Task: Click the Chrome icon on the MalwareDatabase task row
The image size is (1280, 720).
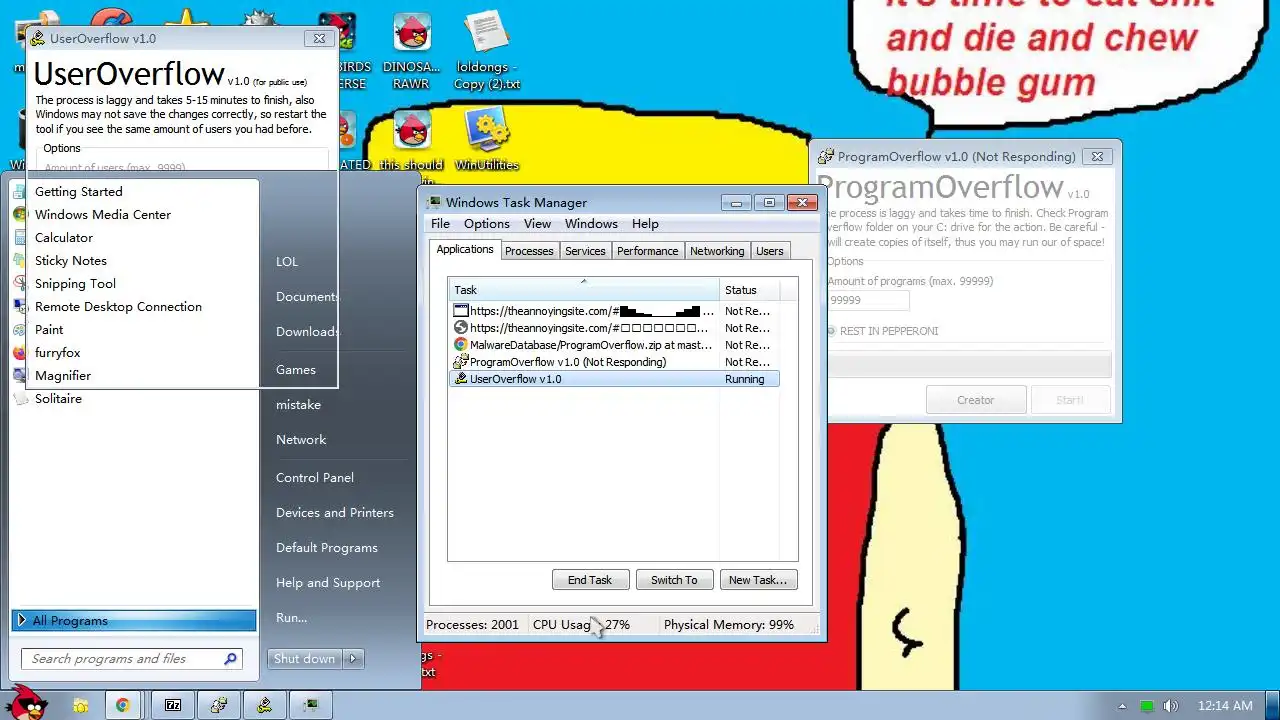Action: tap(461, 345)
